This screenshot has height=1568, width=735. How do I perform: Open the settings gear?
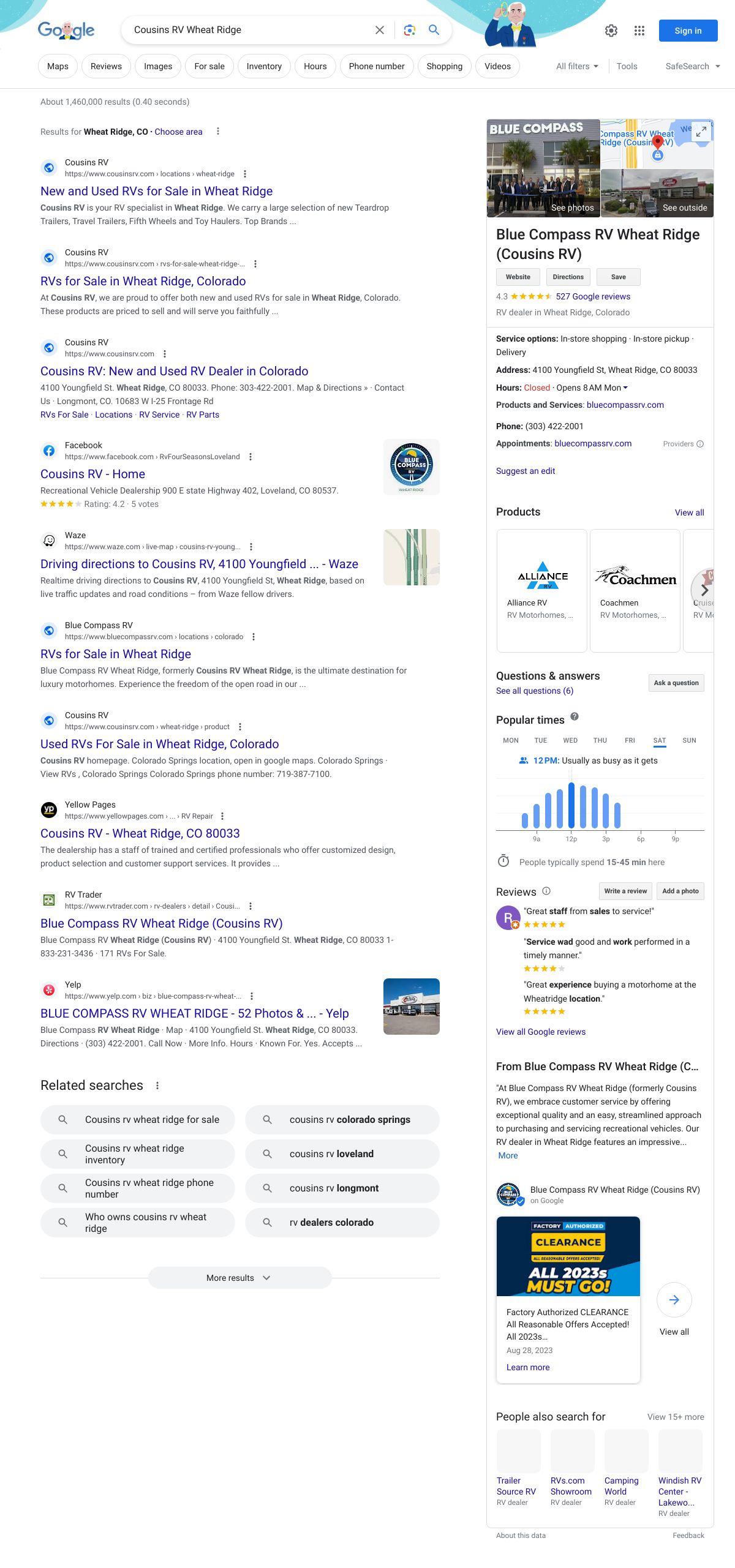click(611, 31)
